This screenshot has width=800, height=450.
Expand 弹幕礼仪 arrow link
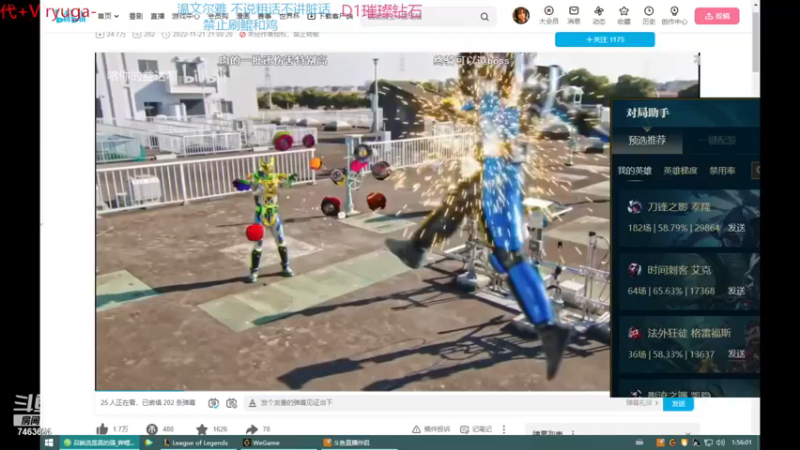(642, 403)
